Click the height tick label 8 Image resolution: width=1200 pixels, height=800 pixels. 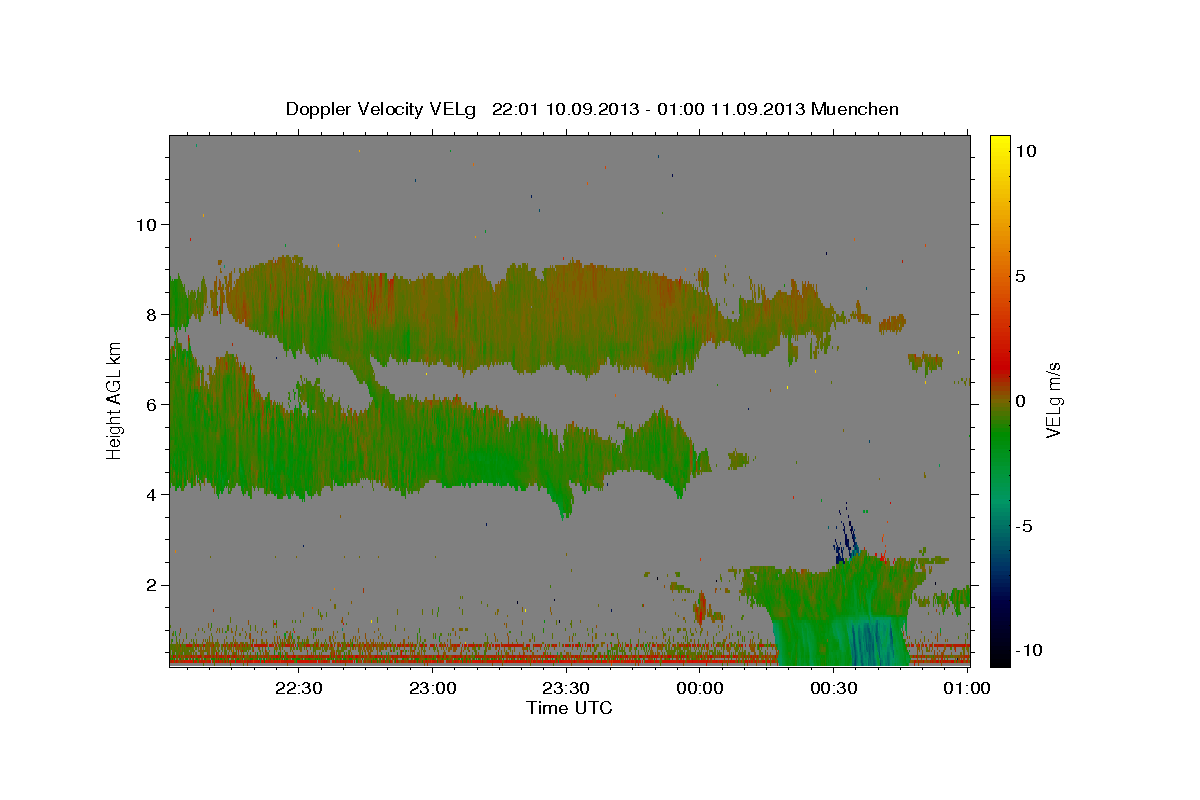(x=150, y=314)
